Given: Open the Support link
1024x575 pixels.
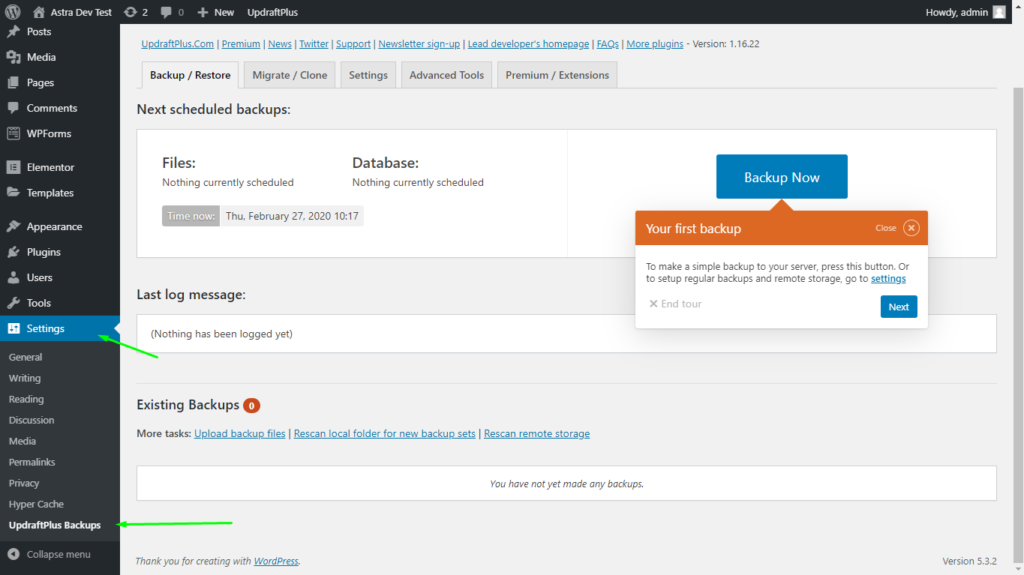Looking at the screenshot, I should pyautogui.click(x=353, y=44).
